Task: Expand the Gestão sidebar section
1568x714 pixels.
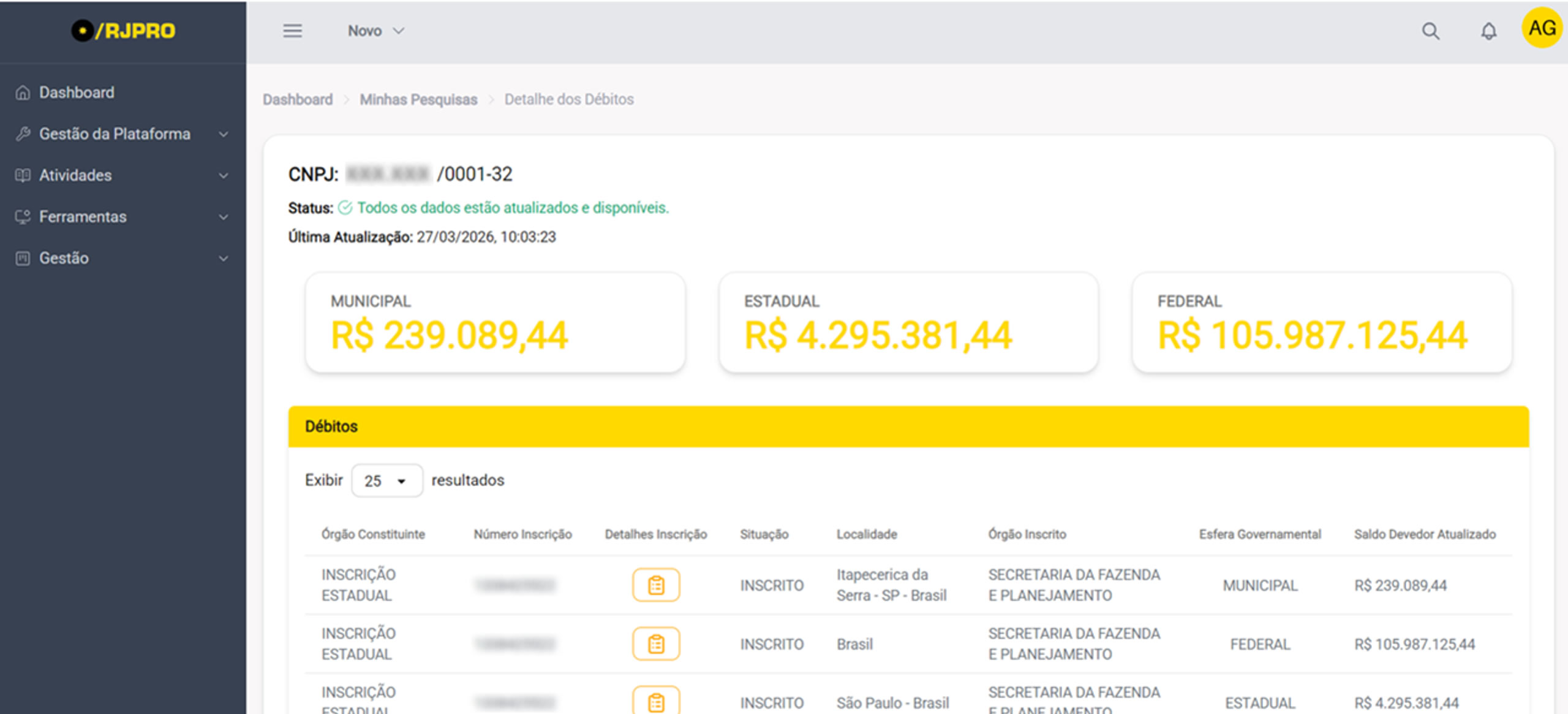Action: click(x=123, y=258)
